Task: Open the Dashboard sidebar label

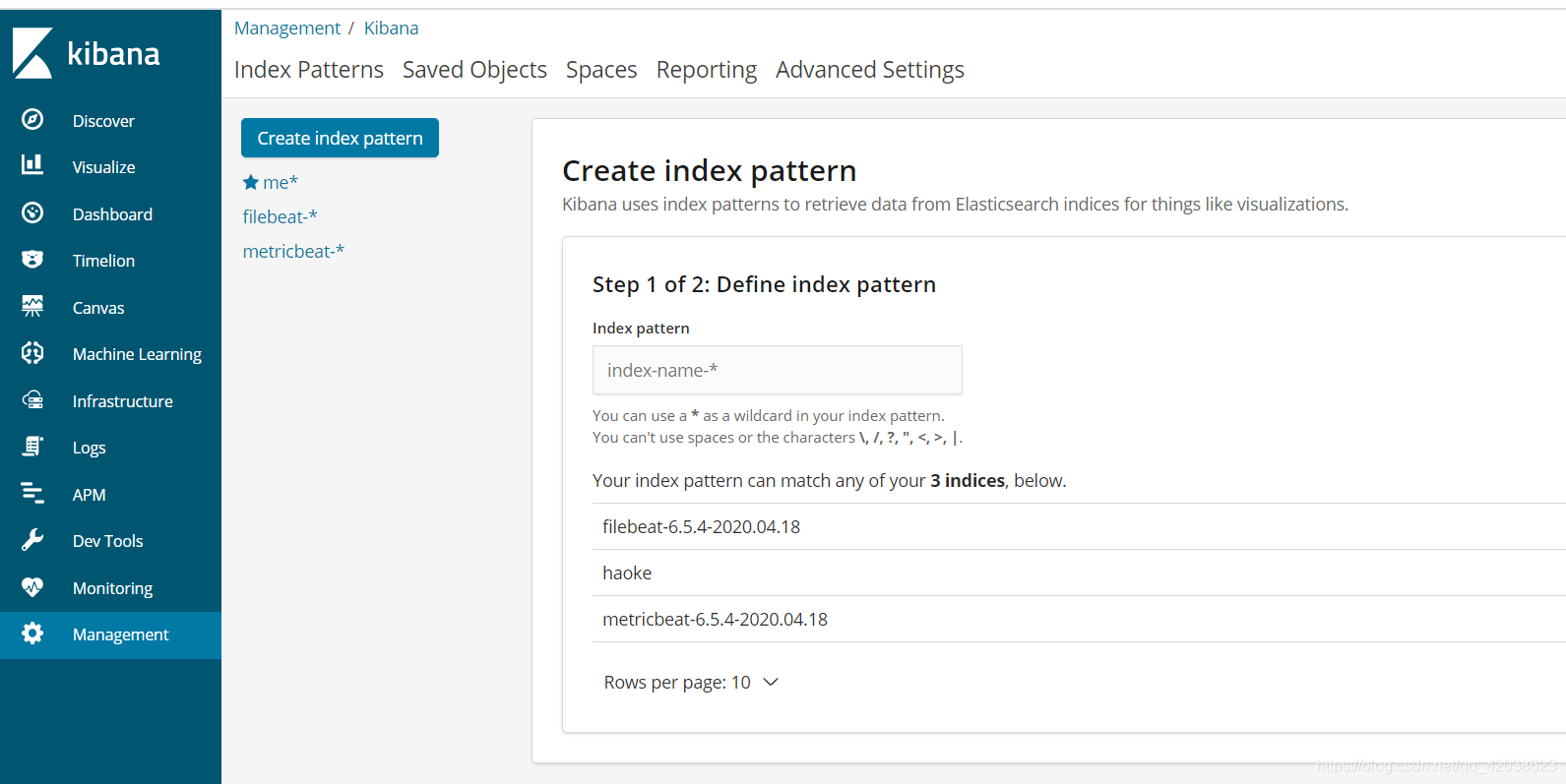Action: 112,214
